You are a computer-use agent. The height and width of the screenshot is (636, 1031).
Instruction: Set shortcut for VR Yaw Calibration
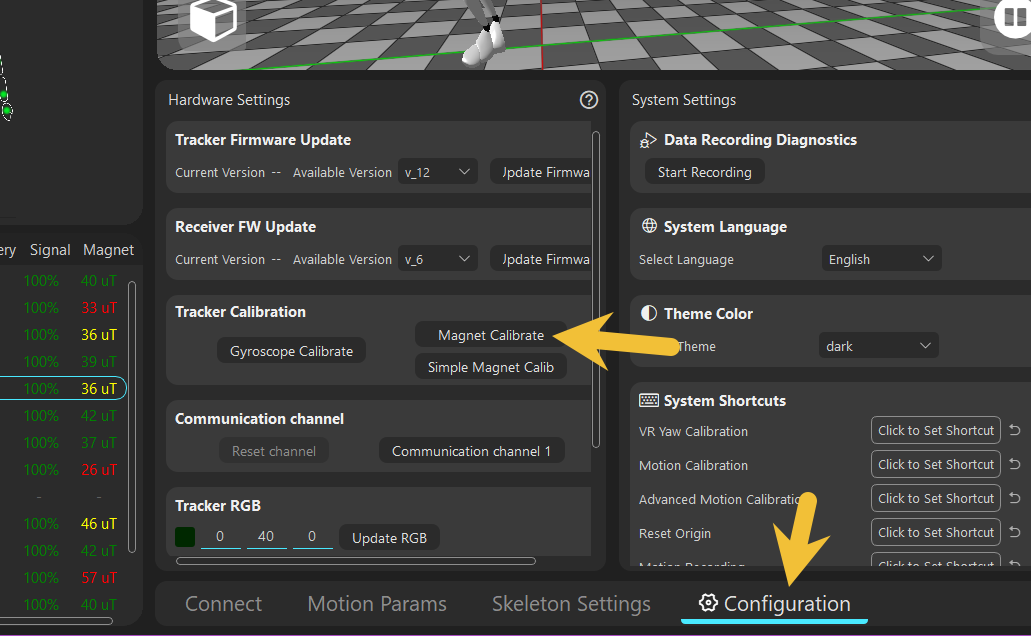[x=935, y=431]
